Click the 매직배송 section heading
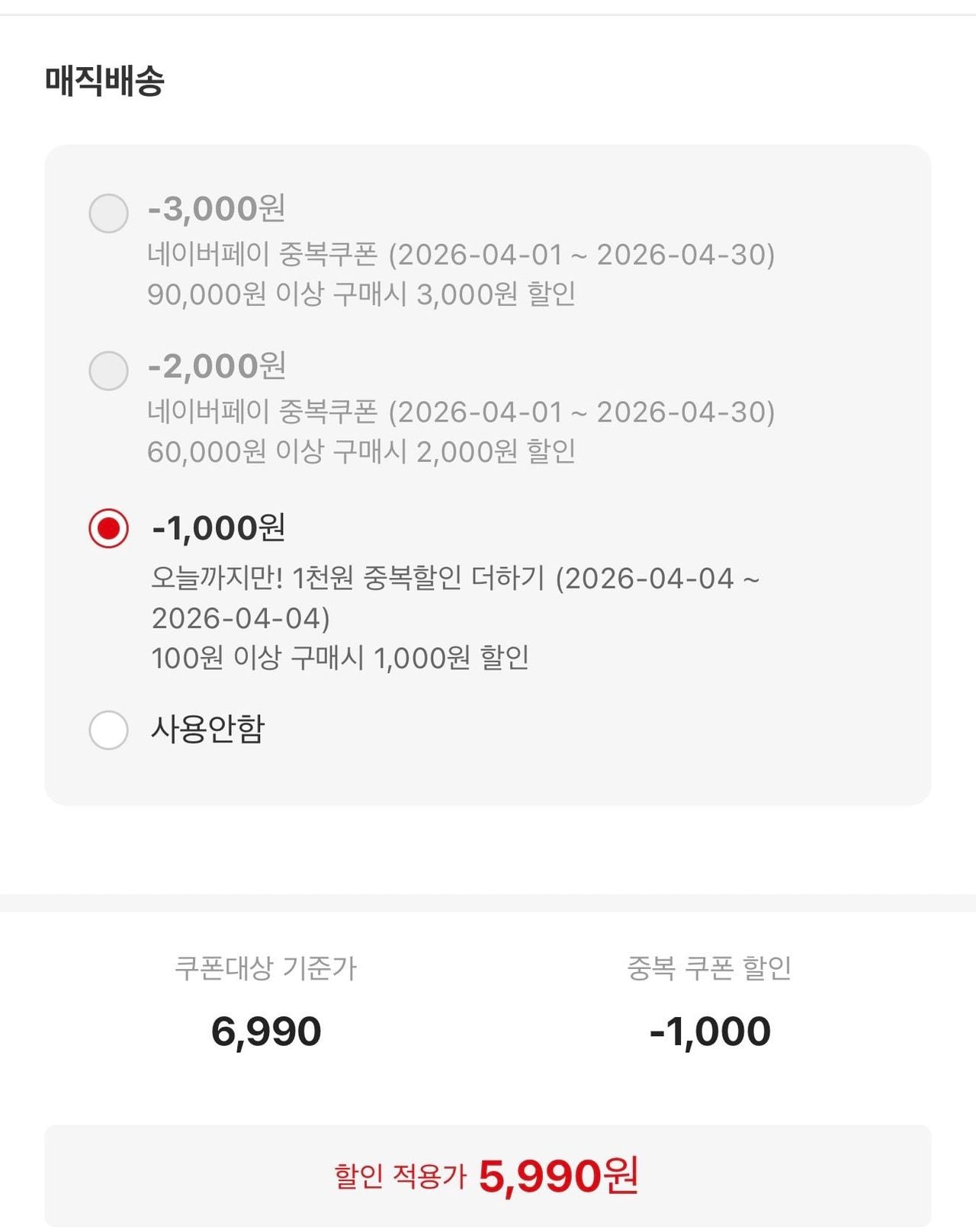 (104, 81)
